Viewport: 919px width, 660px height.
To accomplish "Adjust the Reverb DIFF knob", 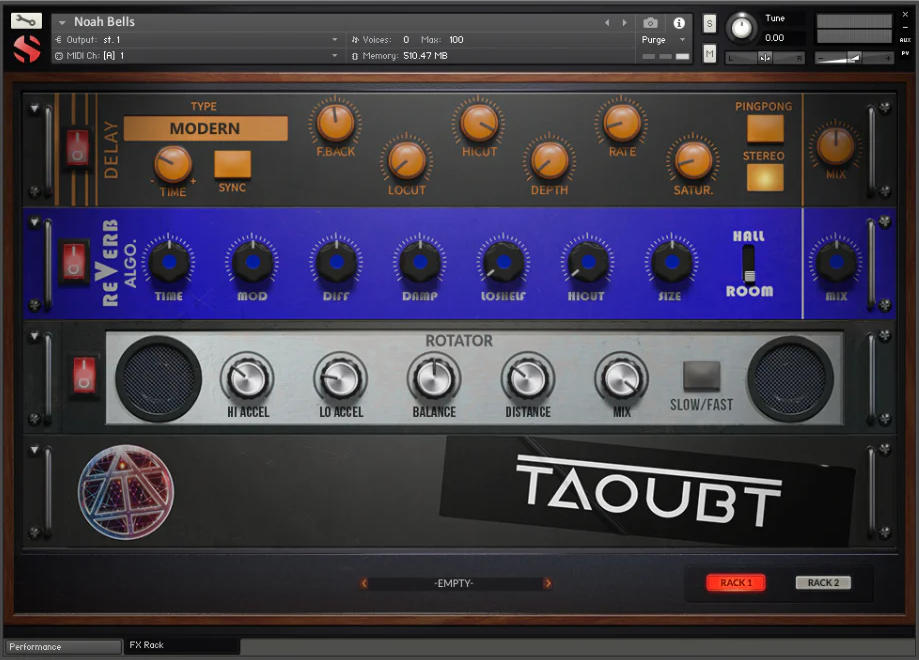I will [x=336, y=262].
